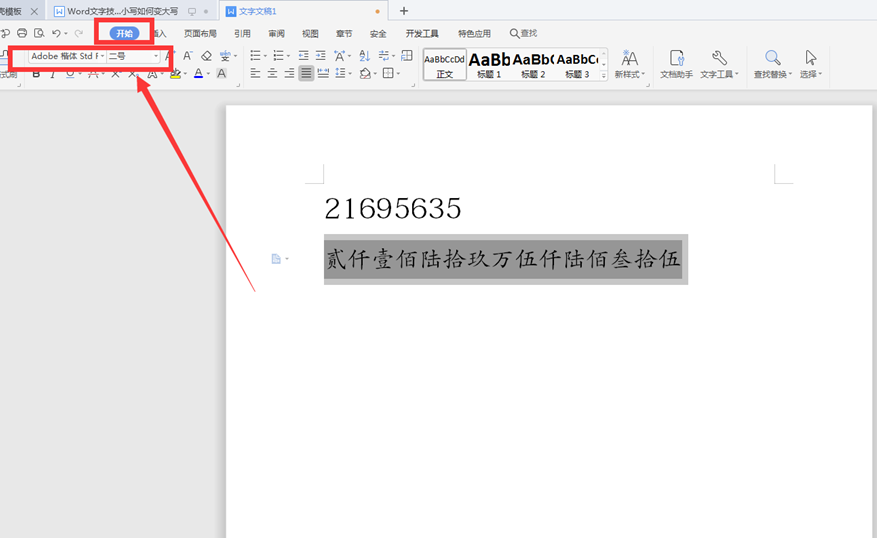This screenshot has width=877, height=538.
Task: Undo the last action
Action: [56, 34]
